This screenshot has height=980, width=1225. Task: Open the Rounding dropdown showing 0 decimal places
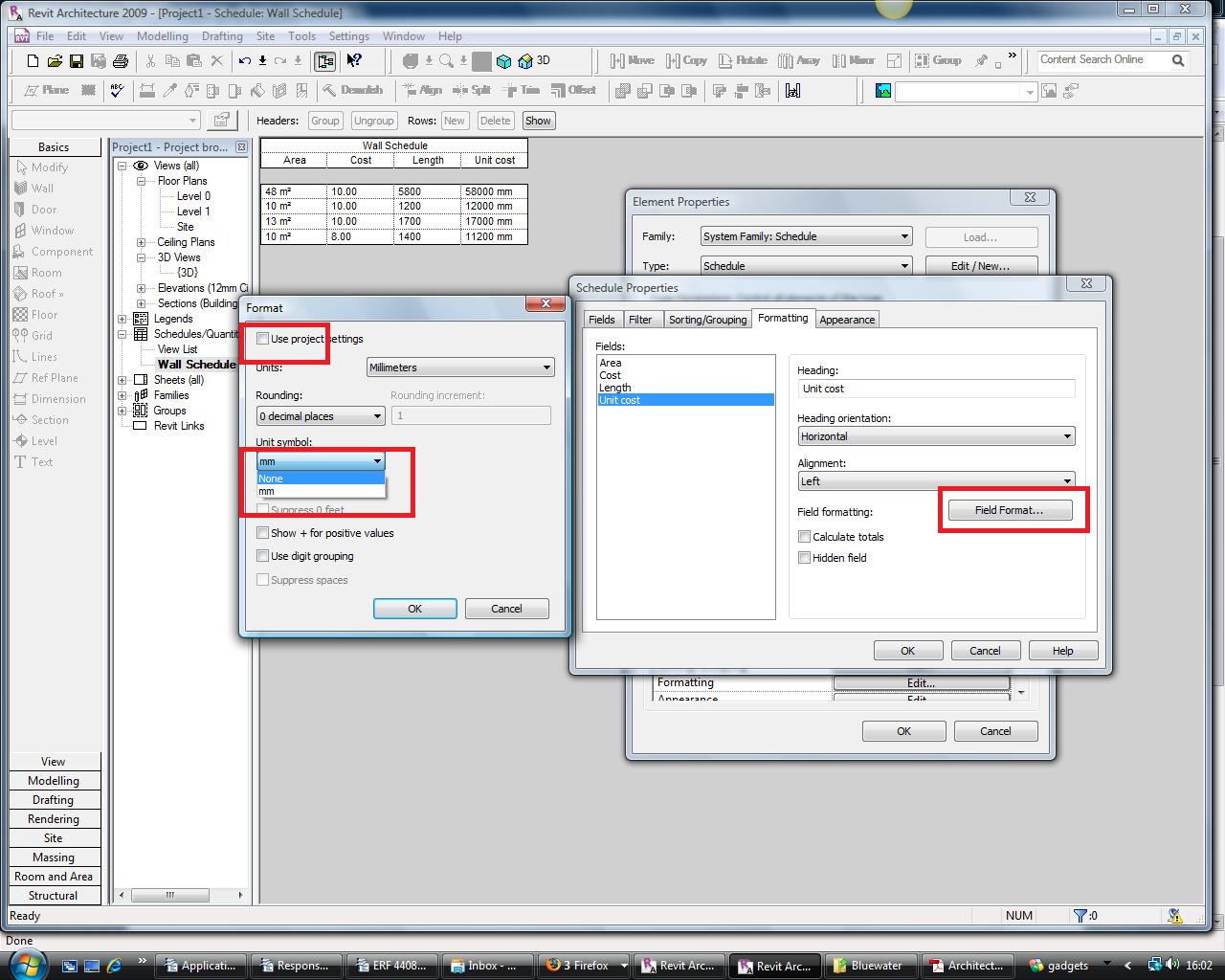tap(321, 416)
